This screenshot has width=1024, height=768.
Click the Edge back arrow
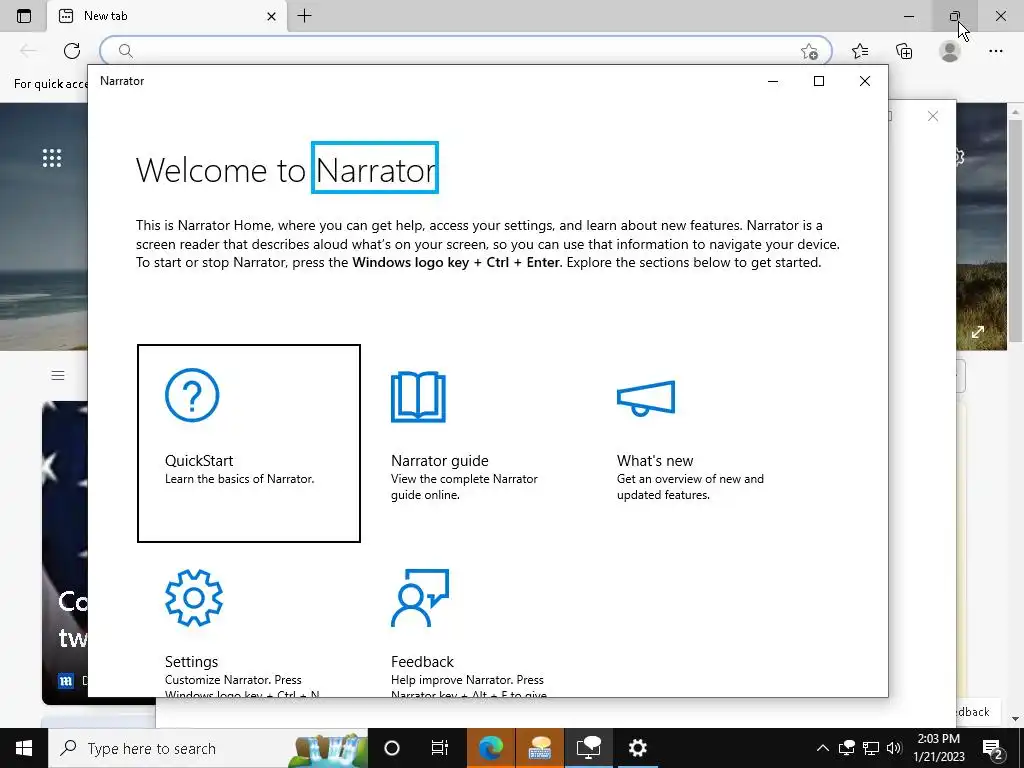[28, 51]
